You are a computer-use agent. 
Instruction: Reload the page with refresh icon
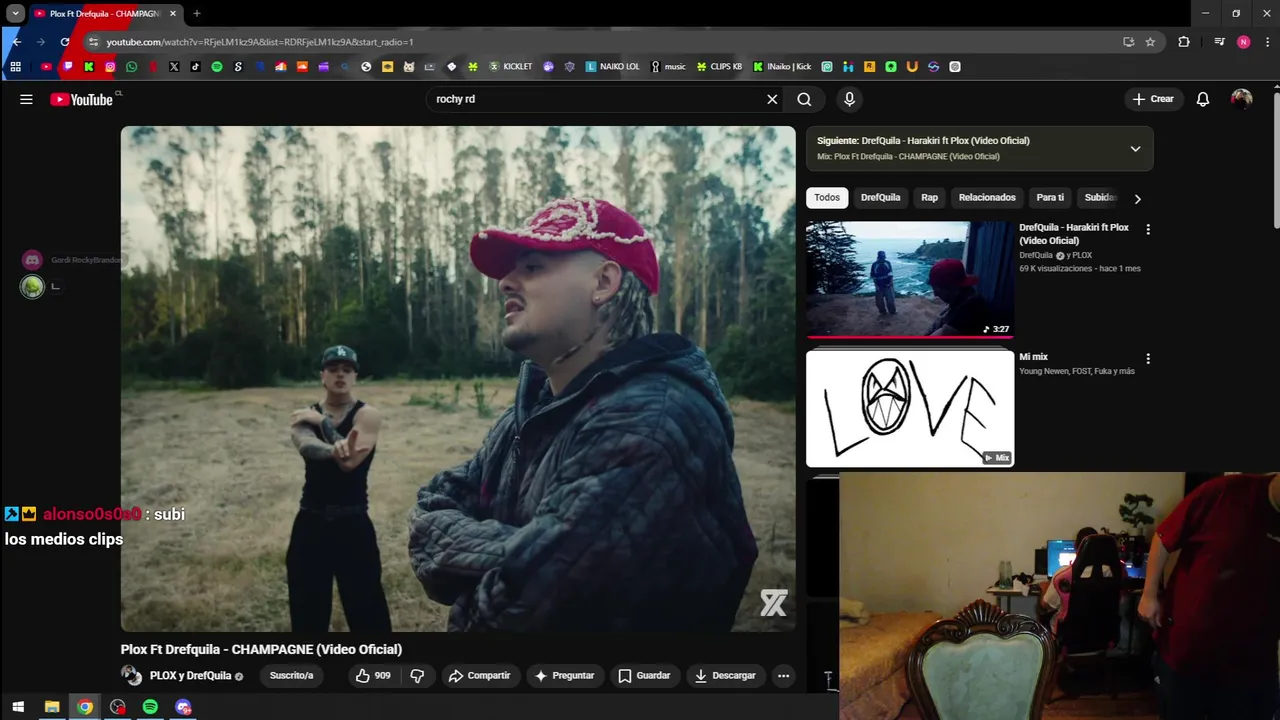click(65, 42)
